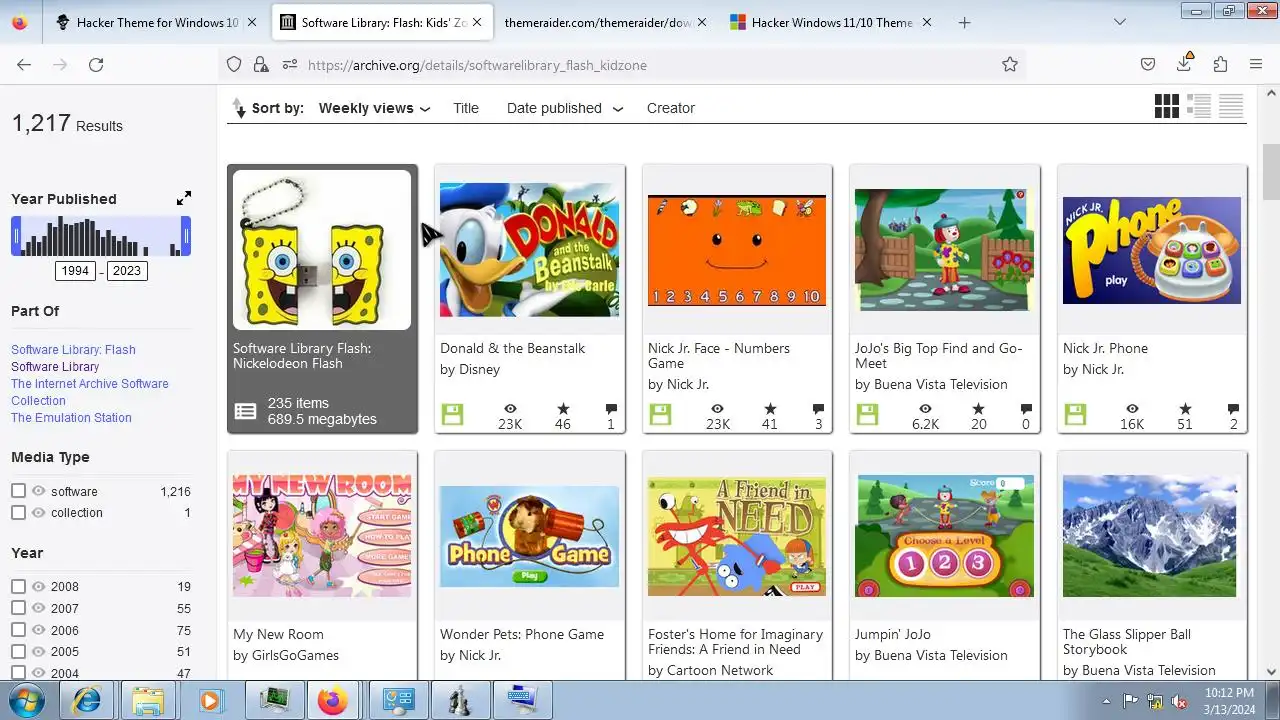This screenshot has height=720, width=1280.
Task: Toggle sort direction arrows
Action: coord(238,107)
